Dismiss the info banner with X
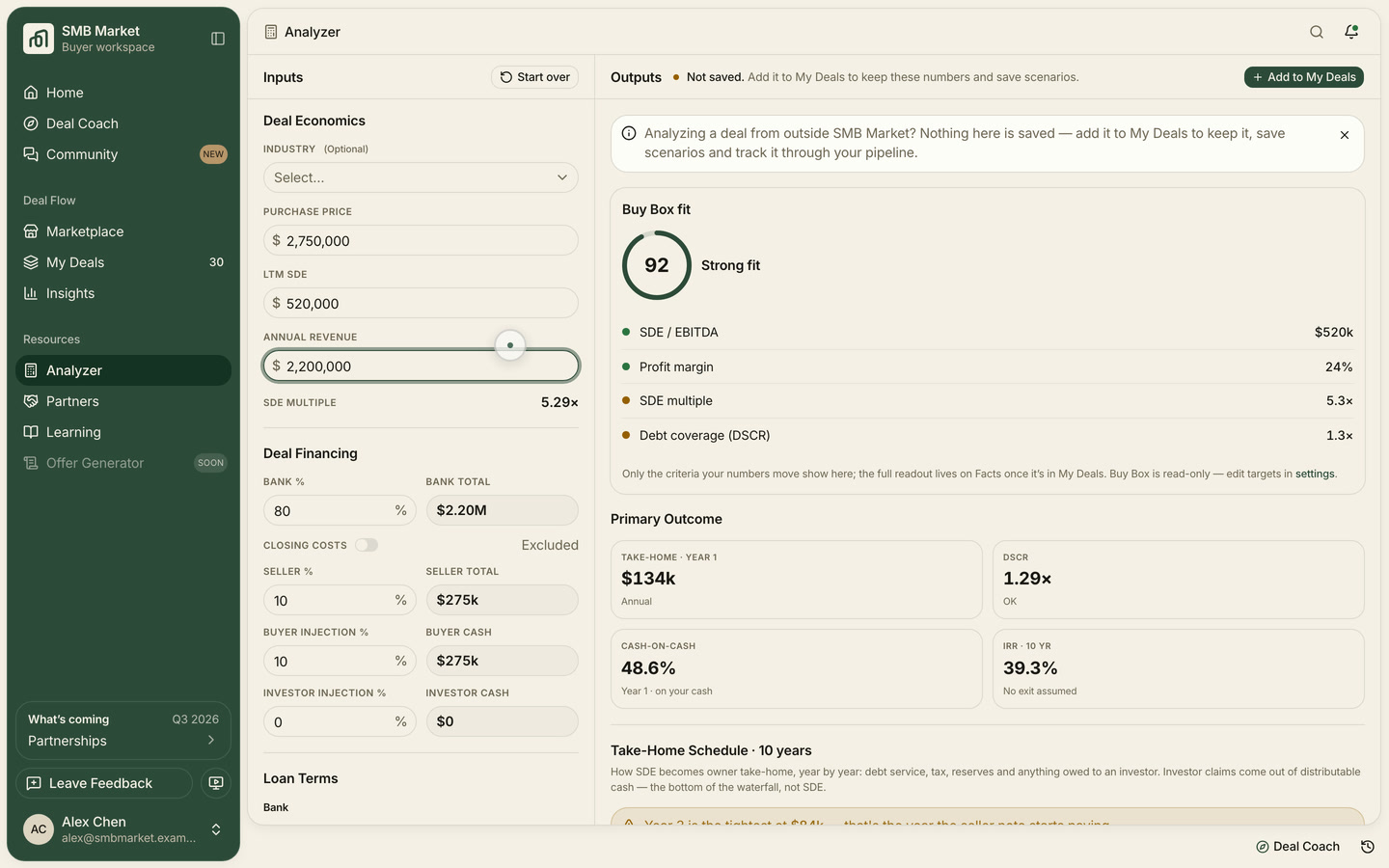Image resolution: width=1389 pixels, height=868 pixels. (x=1345, y=135)
